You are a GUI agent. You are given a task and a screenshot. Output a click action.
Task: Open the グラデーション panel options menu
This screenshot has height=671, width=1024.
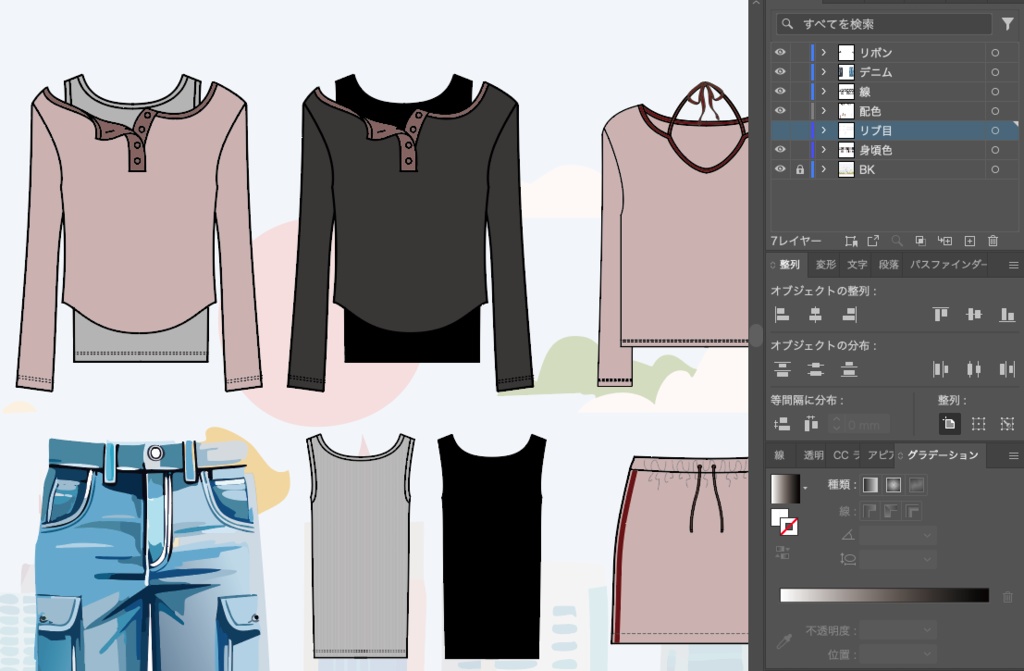point(1013,455)
